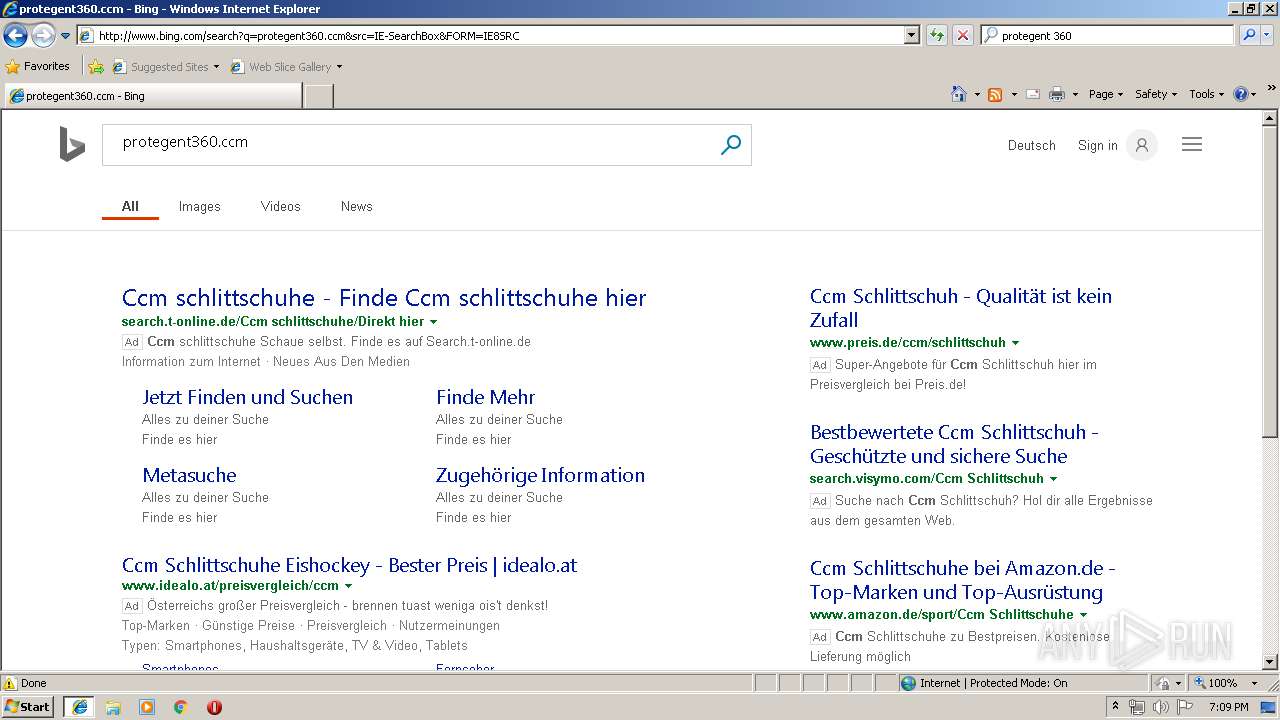Image resolution: width=1280 pixels, height=720 pixels.
Task: Open the preis.de ad URL dropdown arrow
Action: [x=1015, y=343]
